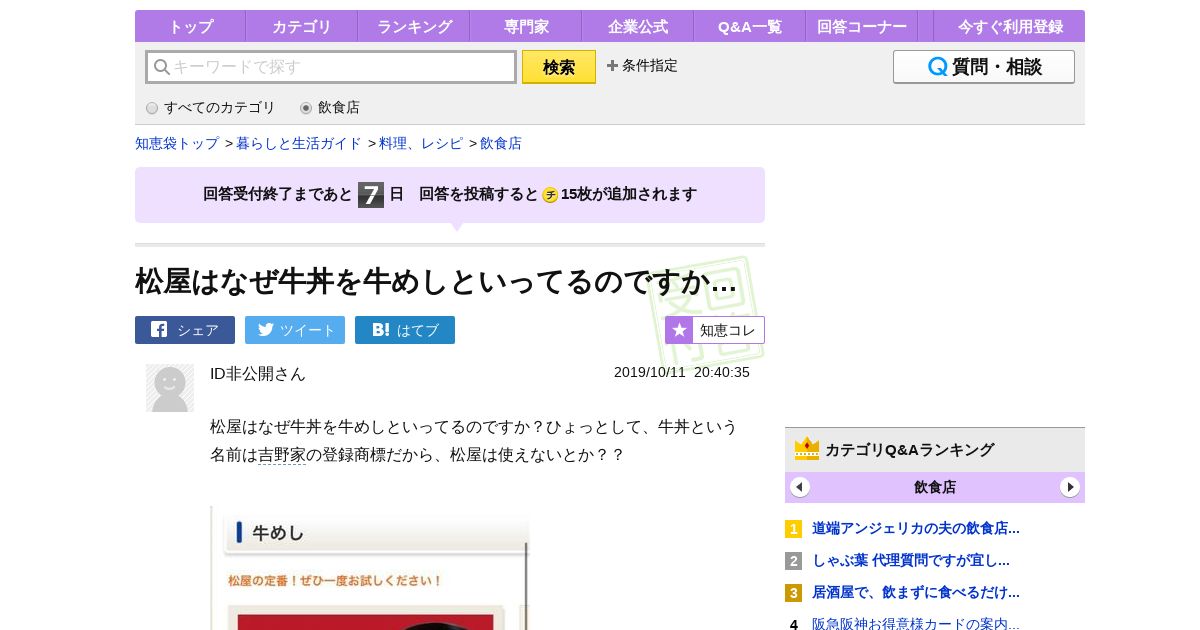Click the keyword search input field

(x=331, y=67)
